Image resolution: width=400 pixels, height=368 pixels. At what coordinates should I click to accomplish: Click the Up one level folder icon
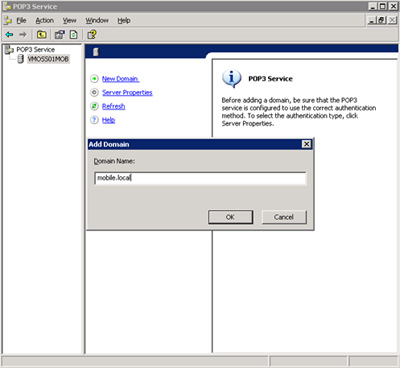42,34
